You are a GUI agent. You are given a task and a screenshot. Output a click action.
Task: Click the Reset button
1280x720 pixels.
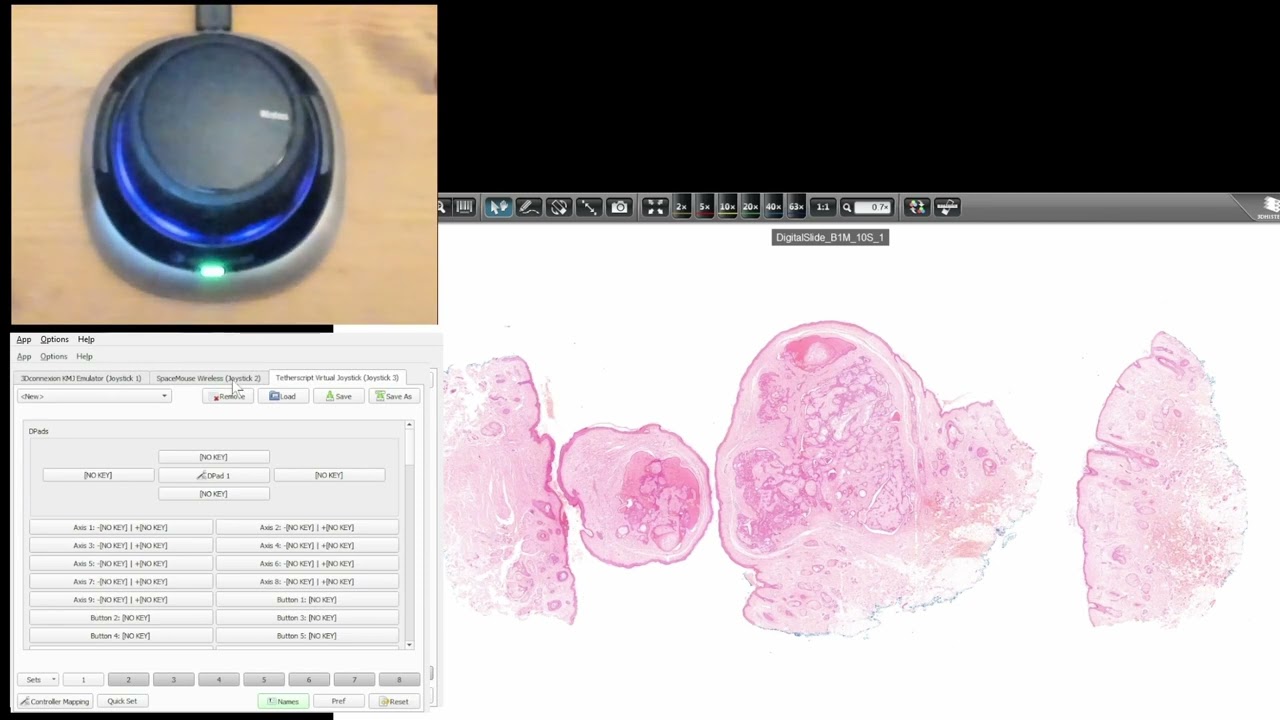(393, 702)
